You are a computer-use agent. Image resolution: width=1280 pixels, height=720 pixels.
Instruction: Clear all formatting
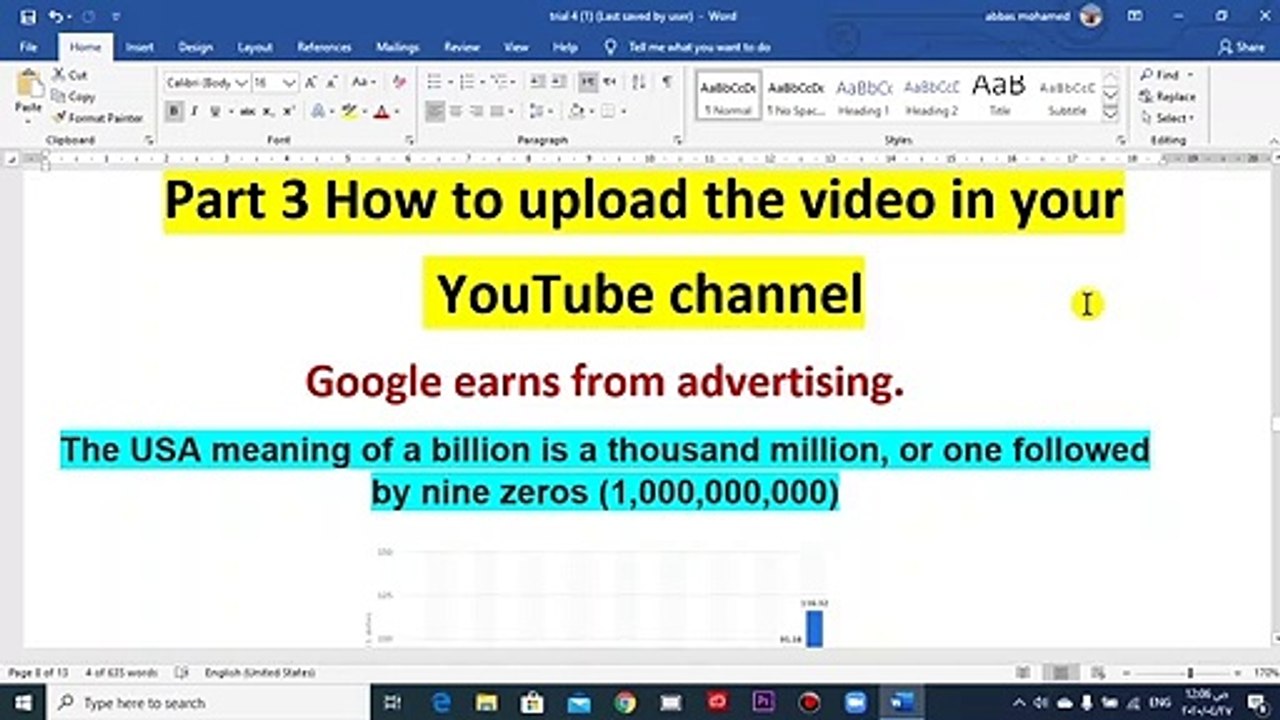point(399,82)
